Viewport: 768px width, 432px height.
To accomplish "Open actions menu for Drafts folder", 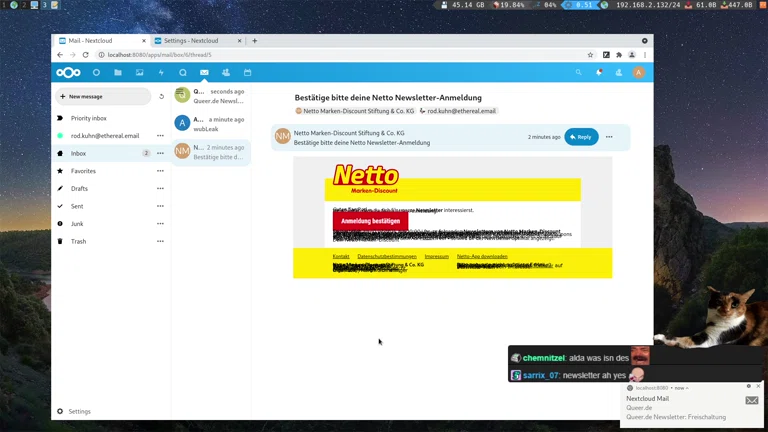I will click(160, 189).
